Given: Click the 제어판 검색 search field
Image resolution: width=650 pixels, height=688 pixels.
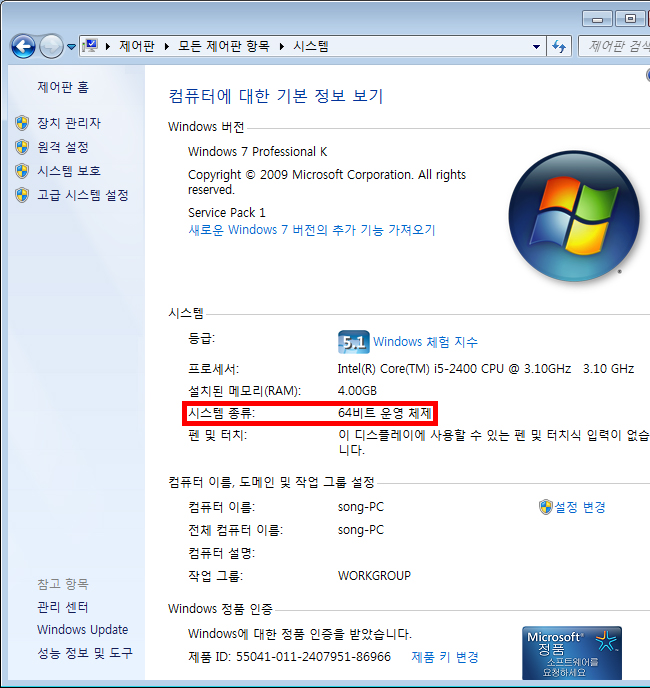Looking at the screenshot, I should [x=614, y=46].
